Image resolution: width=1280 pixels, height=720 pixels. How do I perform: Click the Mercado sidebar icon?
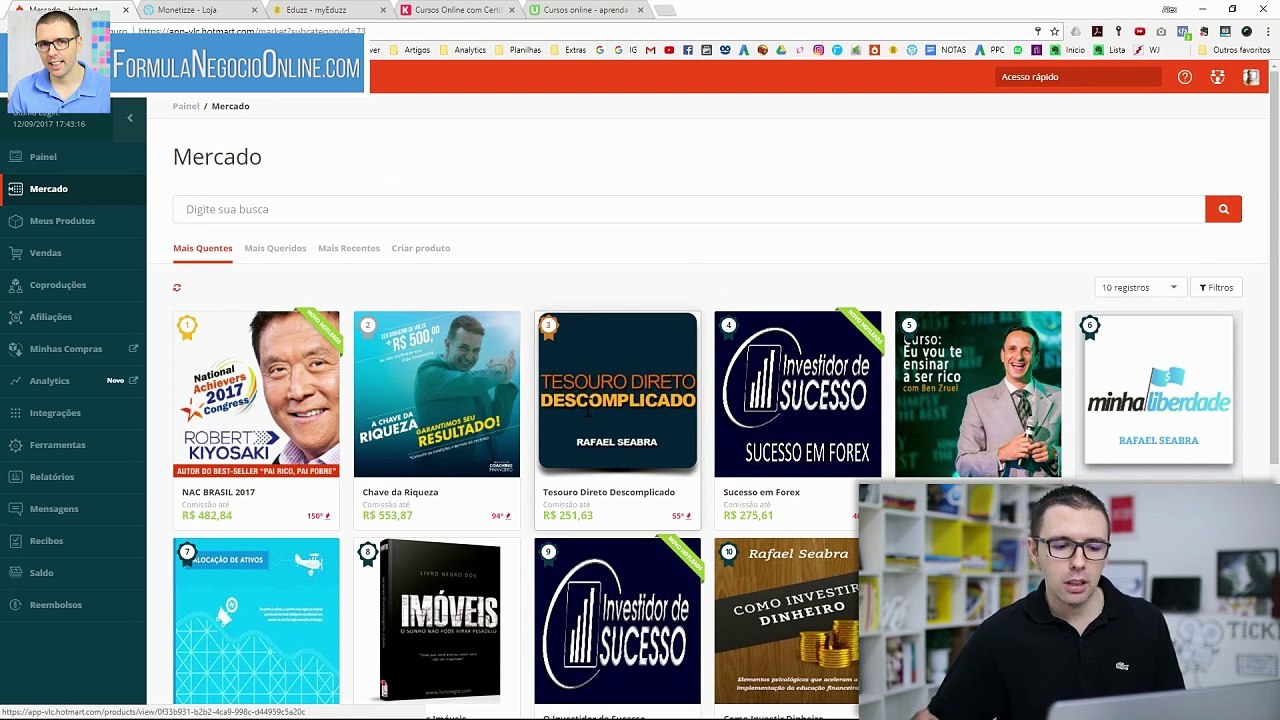click(x=15, y=189)
